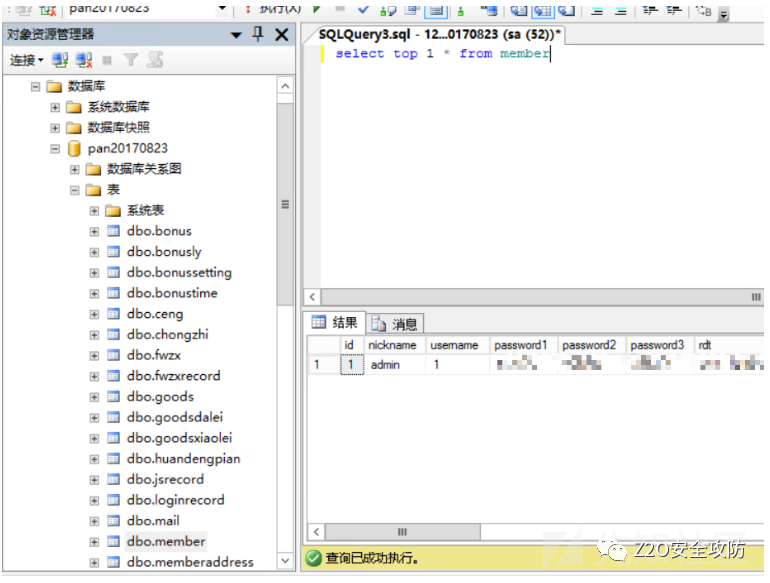Click the Display Estimated Execution Plan icon

pos(388,9)
